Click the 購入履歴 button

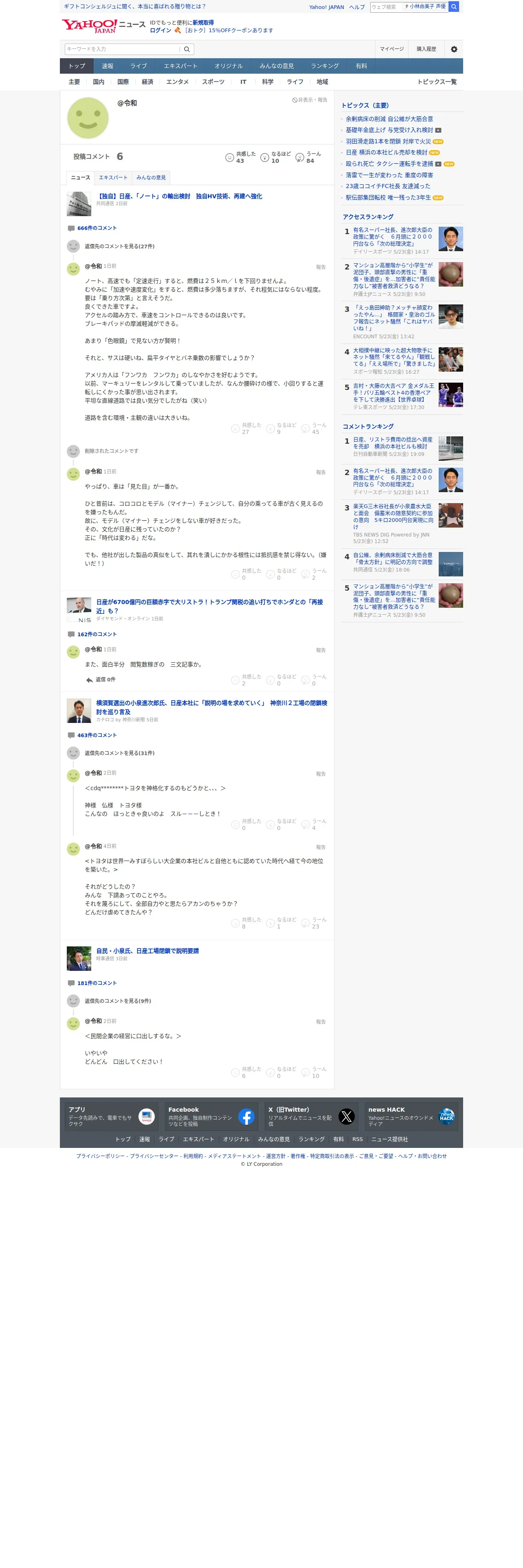426,49
